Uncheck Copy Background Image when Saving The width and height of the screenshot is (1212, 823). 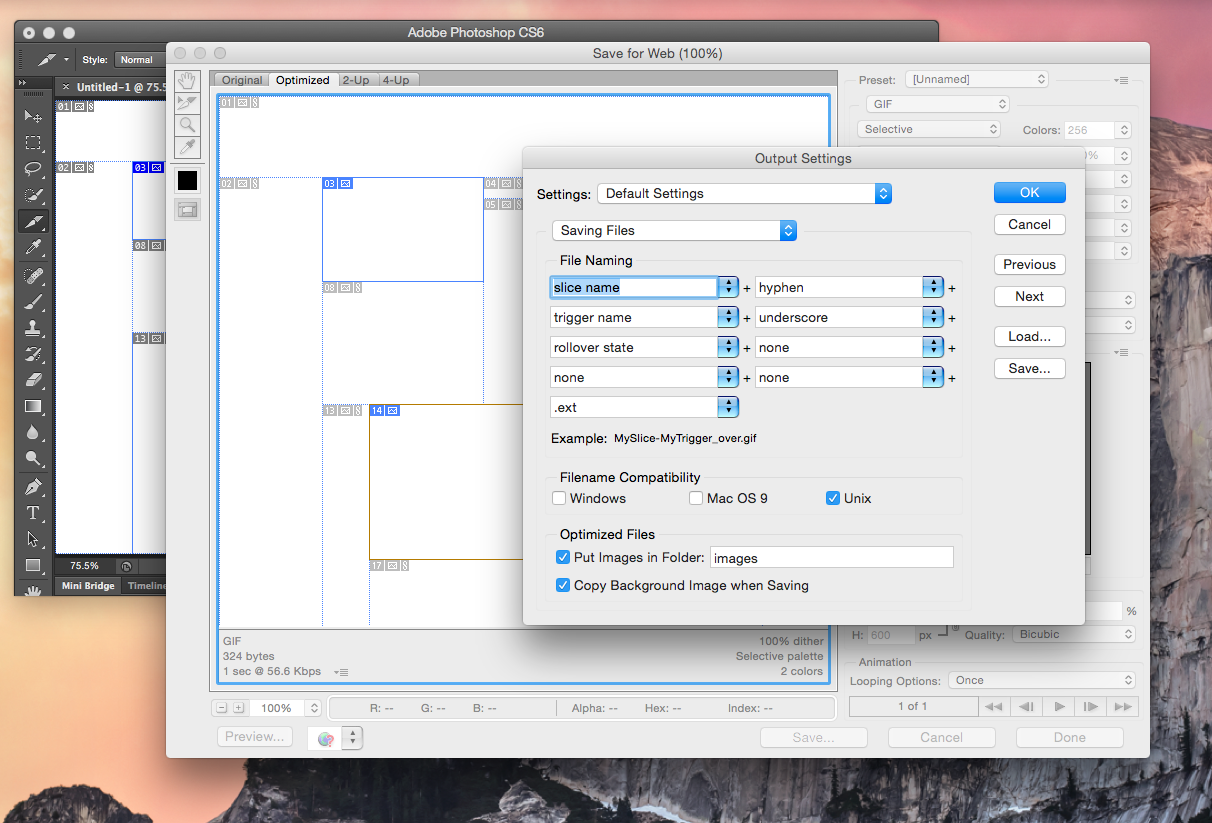click(562, 585)
